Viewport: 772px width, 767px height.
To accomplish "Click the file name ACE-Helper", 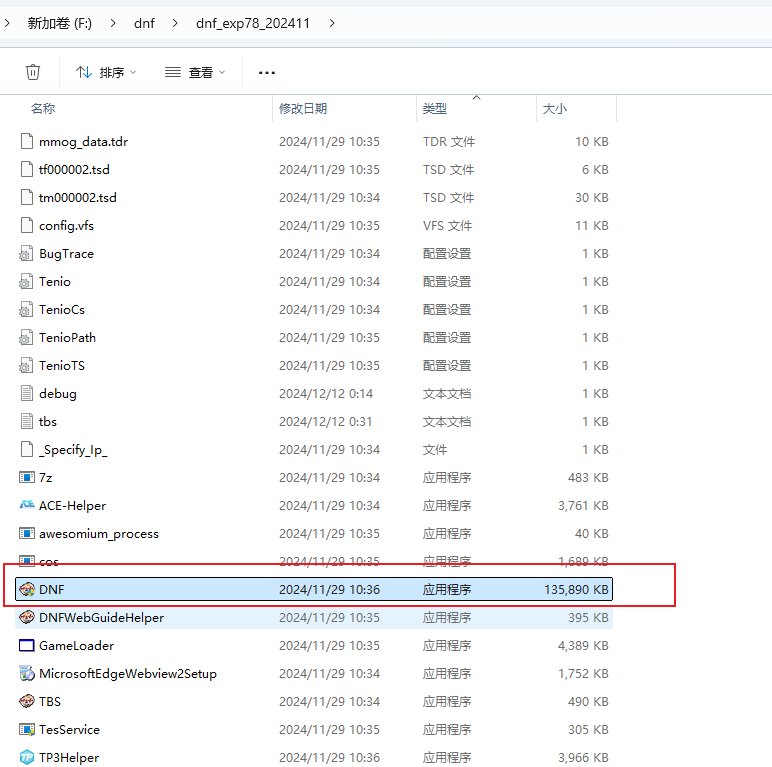I will point(72,506).
